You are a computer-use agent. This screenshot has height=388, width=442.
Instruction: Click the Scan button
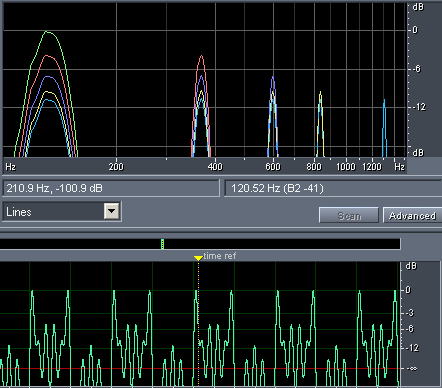pyautogui.click(x=349, y=216)
